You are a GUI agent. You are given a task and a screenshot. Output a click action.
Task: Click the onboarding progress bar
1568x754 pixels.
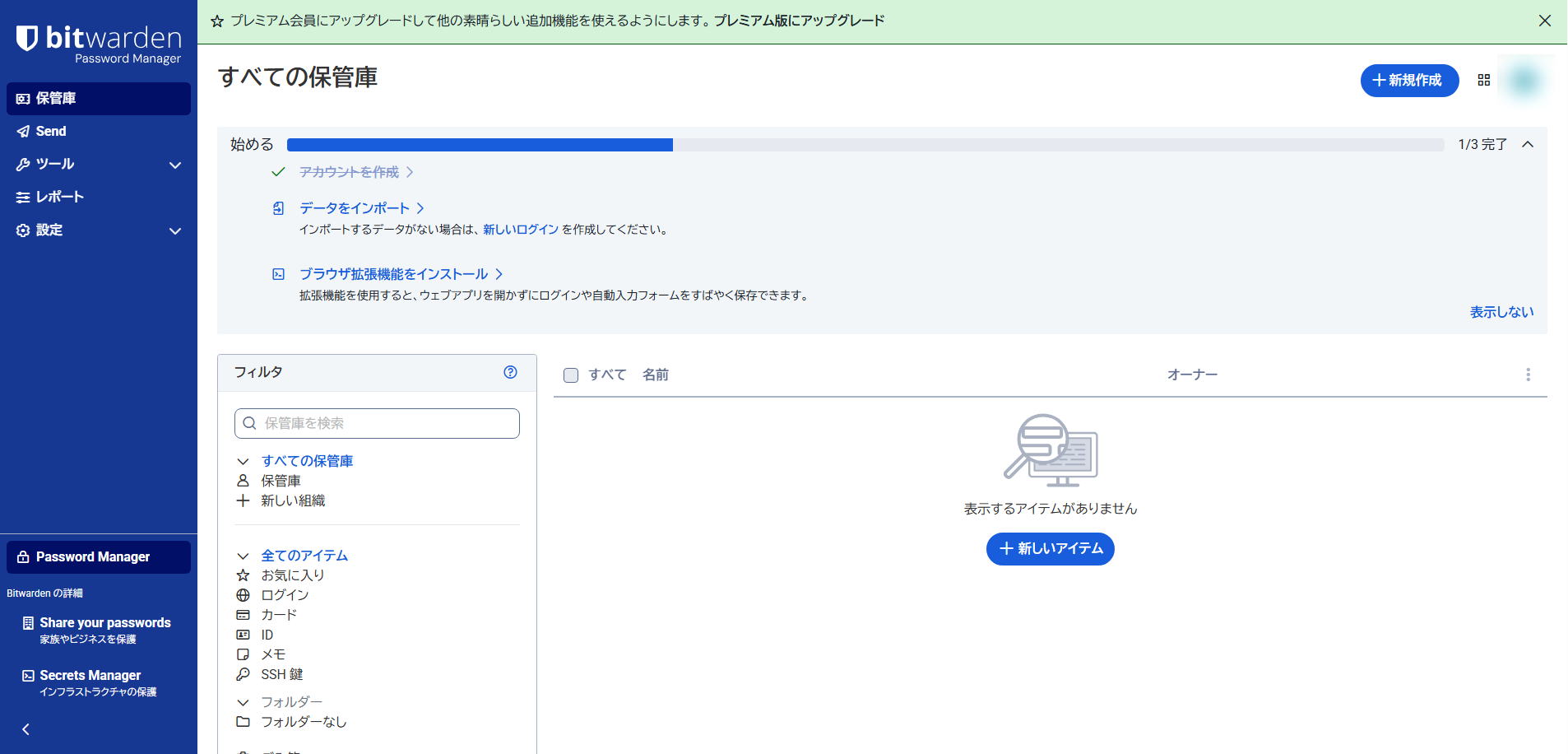pos(865,145)
